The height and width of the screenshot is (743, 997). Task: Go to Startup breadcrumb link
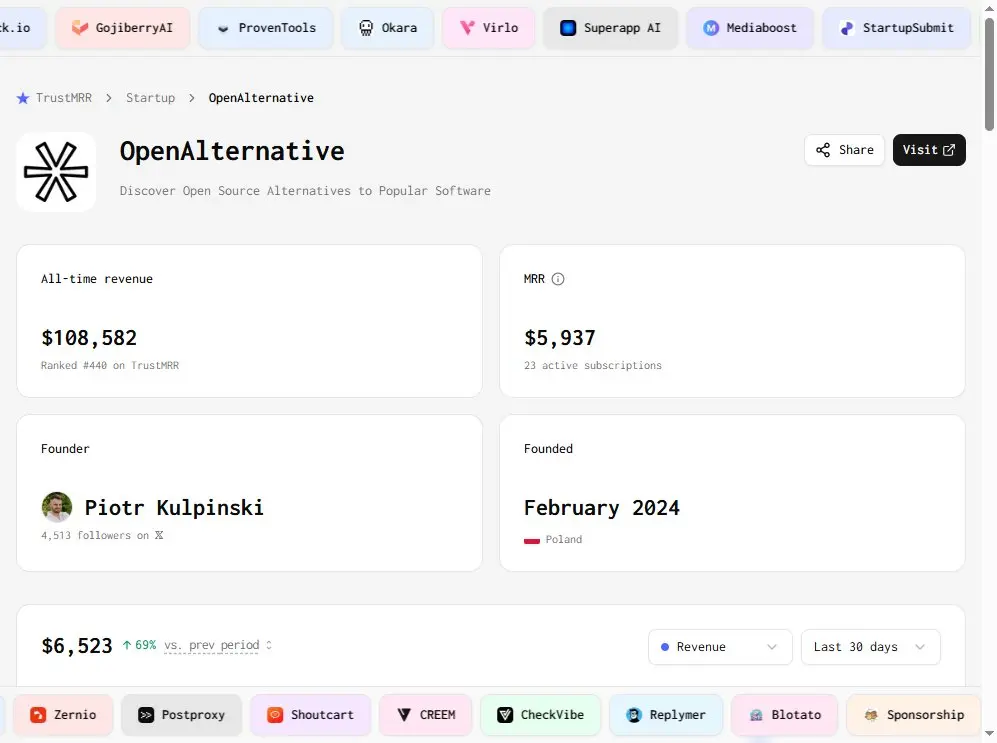pyautogui.click(x=150, y=98)
